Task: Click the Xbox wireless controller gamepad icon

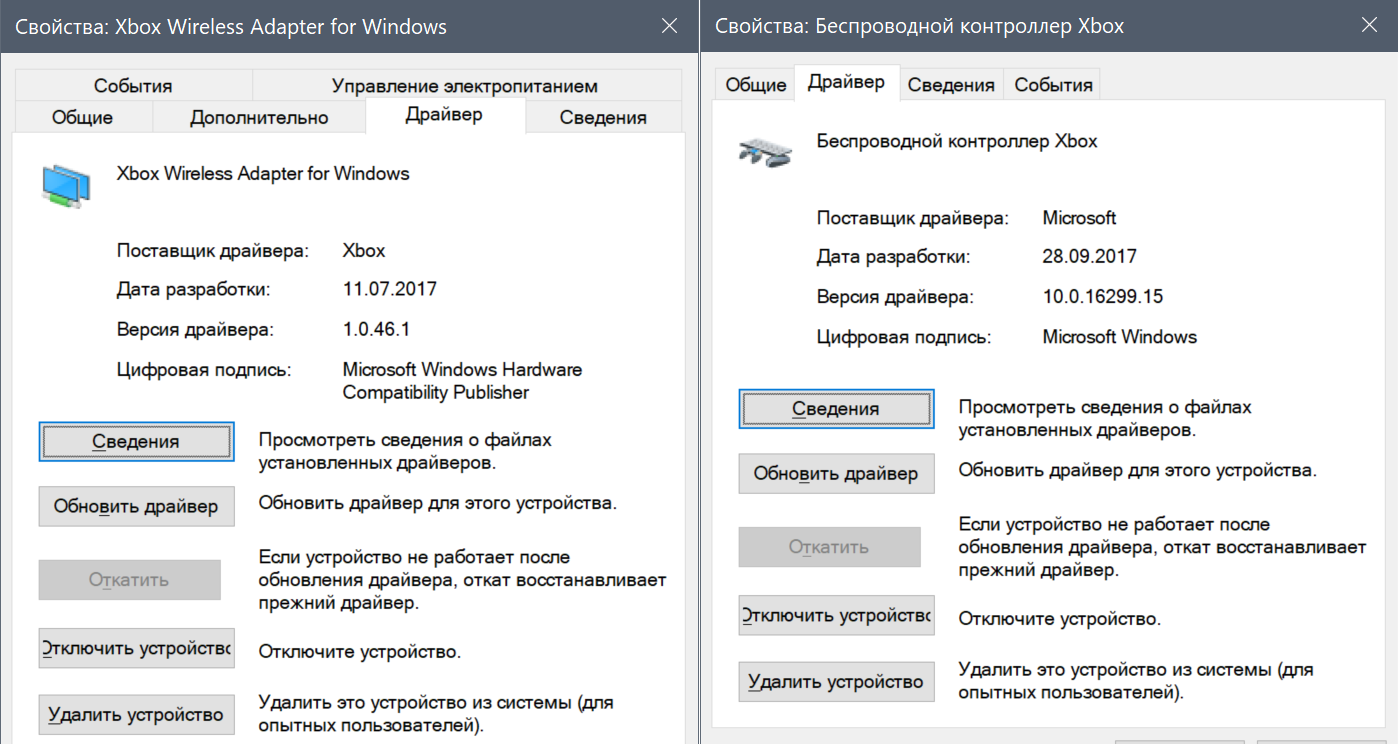Action: coord(765,151)
